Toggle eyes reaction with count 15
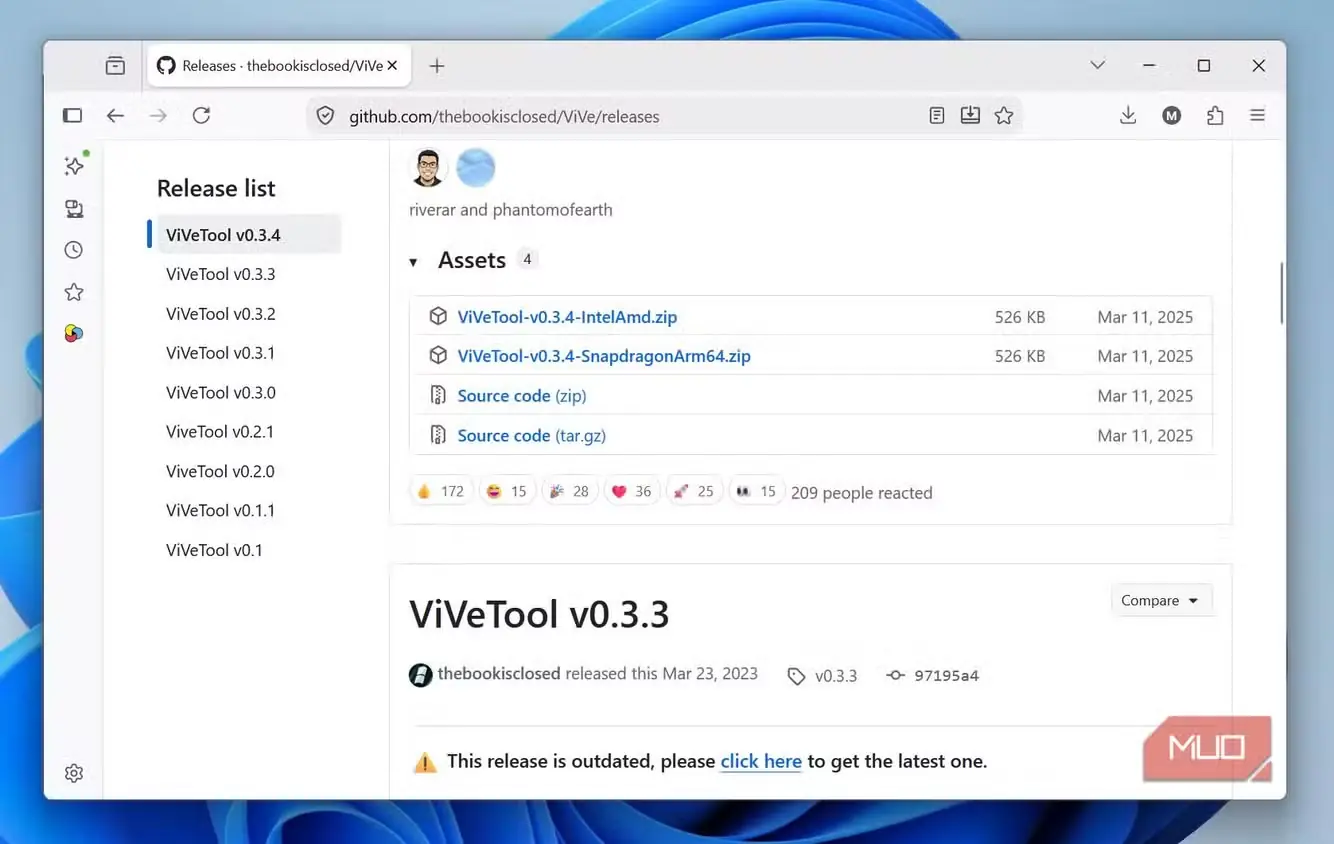1334x844 pixels. tap(756, 491)
